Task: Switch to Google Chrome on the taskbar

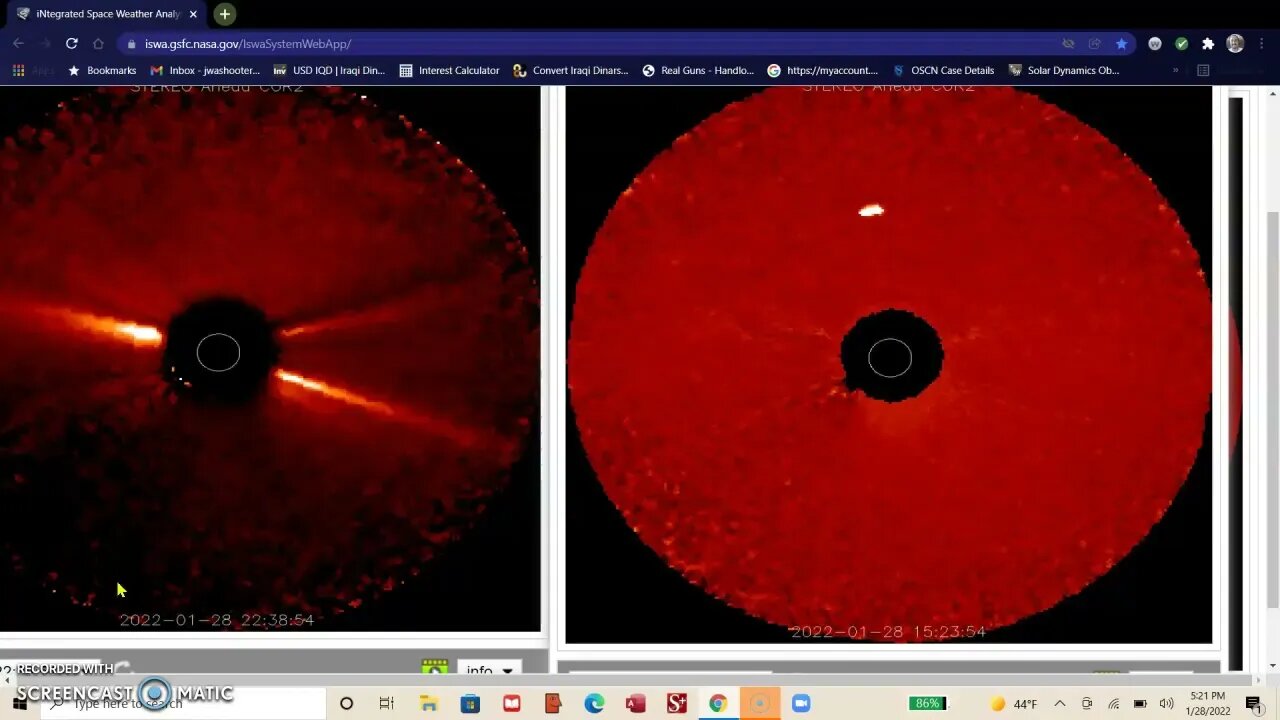Action: click(x=717, y=704)
